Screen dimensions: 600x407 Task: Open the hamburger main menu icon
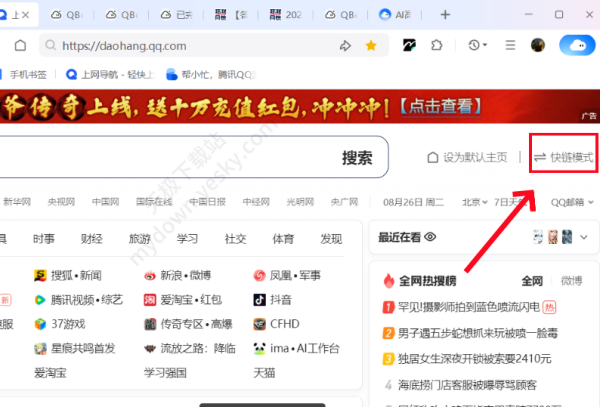[509, 46]
